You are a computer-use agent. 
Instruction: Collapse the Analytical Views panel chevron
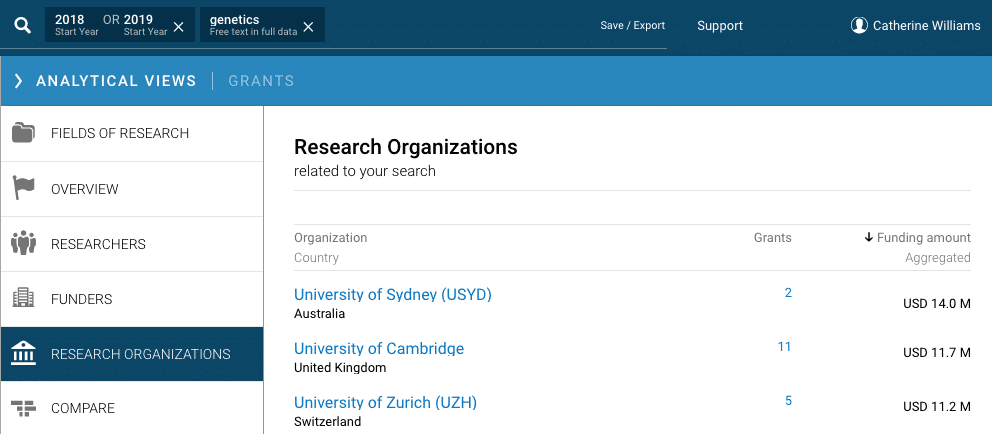[x=18, y=81]
